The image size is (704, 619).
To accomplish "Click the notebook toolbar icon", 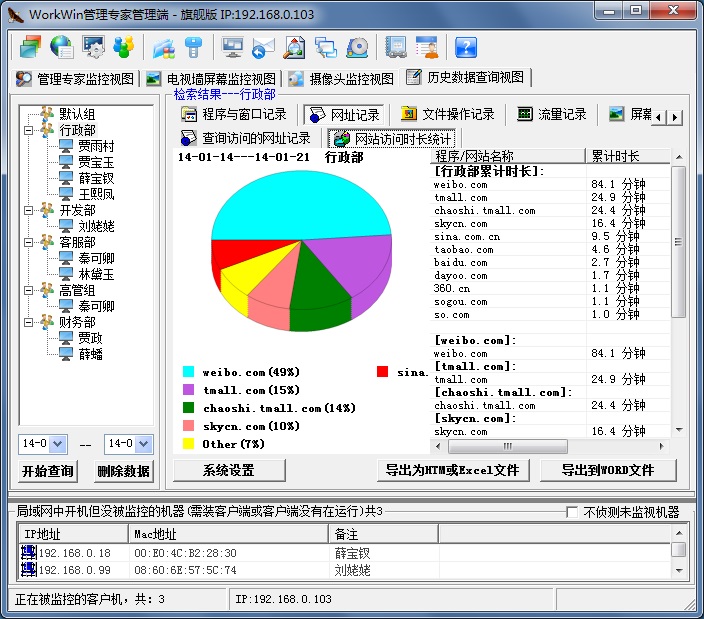I will pos(396,47).
